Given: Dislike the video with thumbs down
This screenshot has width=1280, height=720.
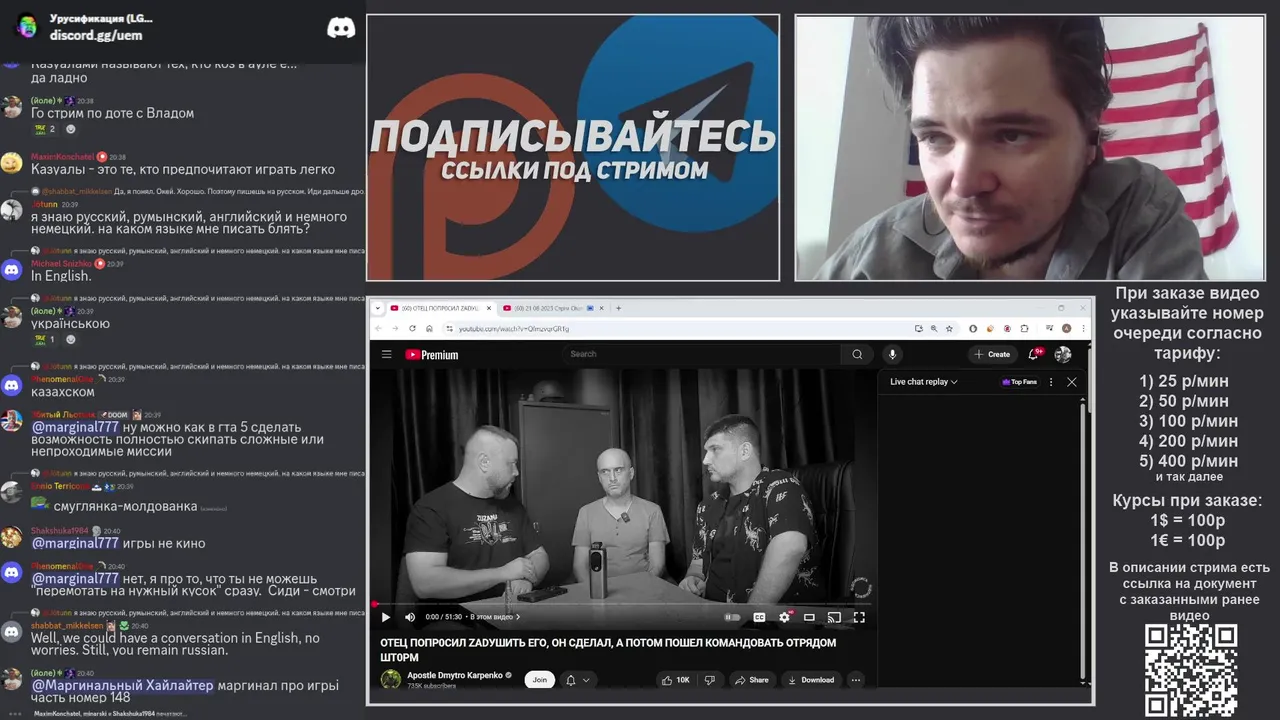Looking at the screenshot, I should point(709,680).
